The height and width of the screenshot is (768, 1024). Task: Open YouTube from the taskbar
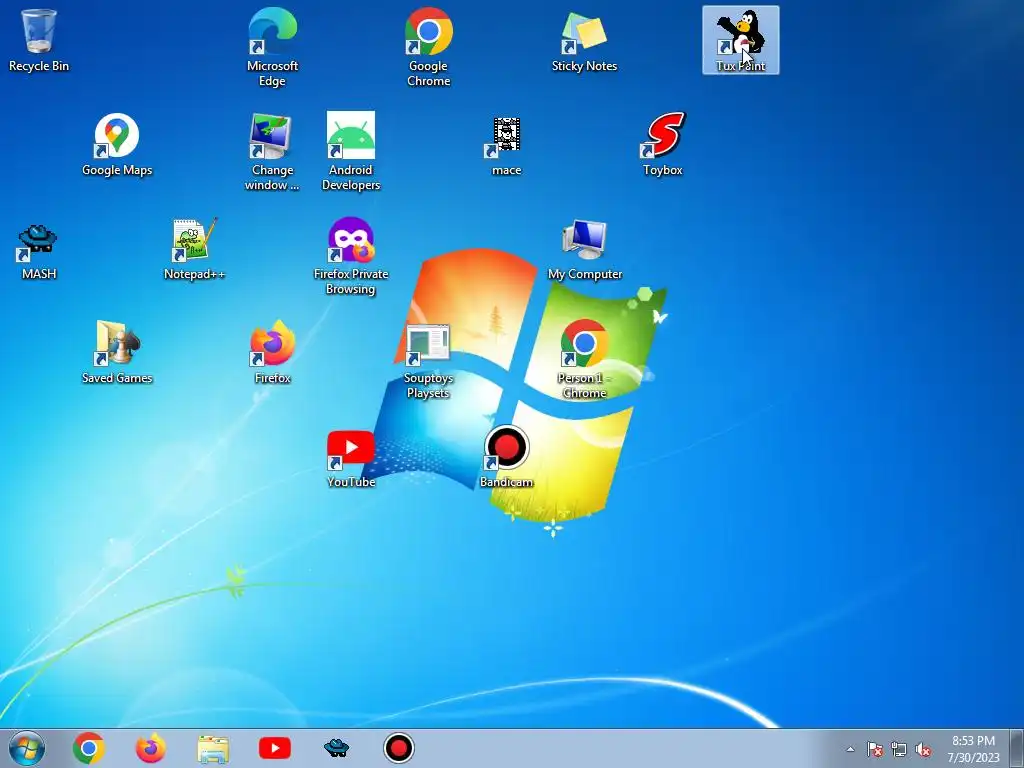tap(275, 748)
